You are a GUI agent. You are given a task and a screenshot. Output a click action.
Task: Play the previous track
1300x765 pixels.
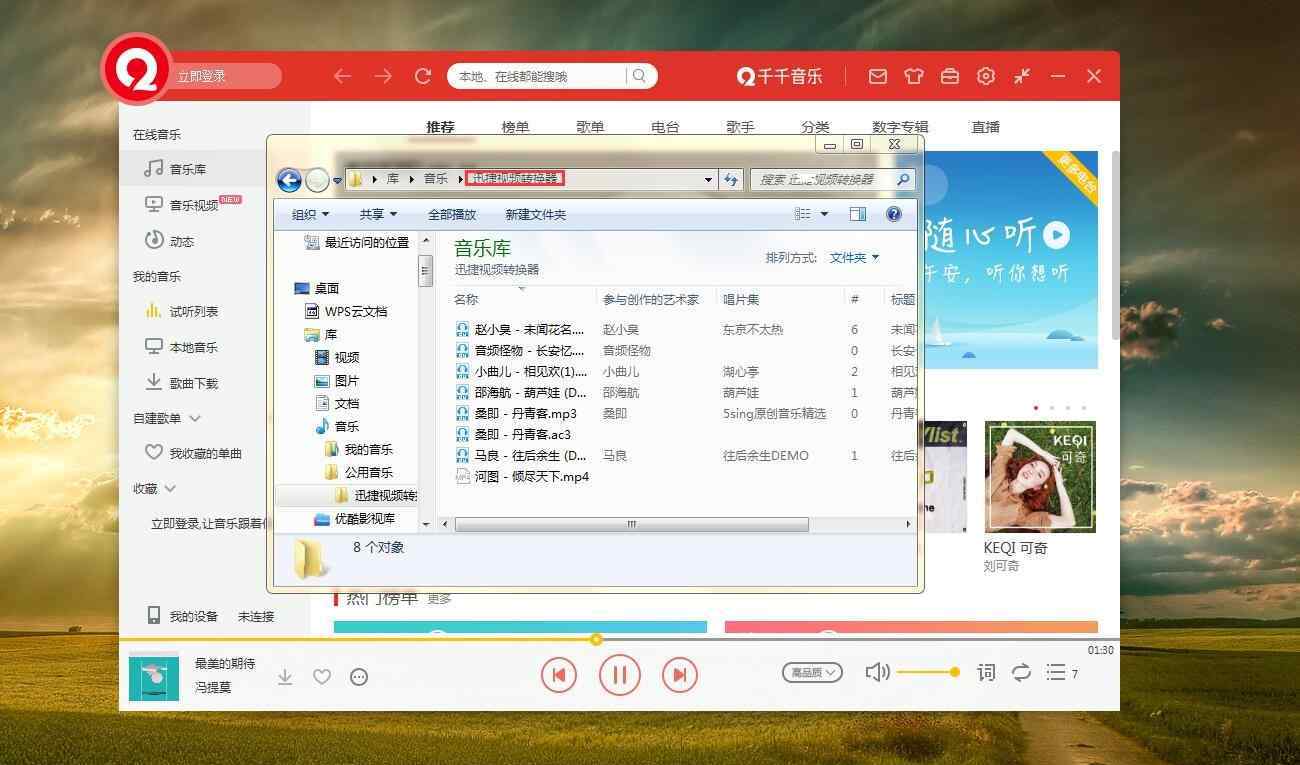[559, 675]
